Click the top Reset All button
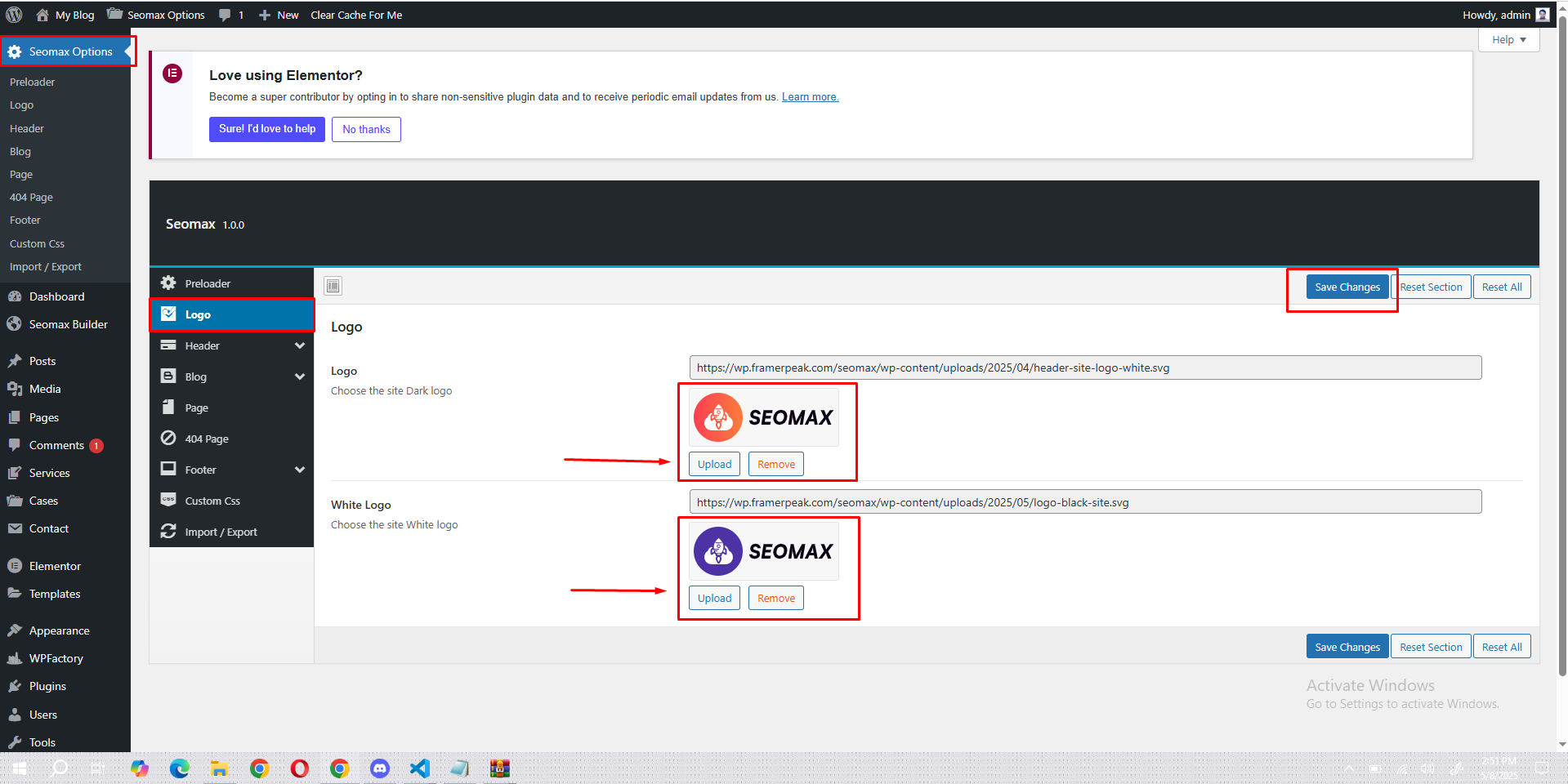The height and width of the screenshot is (784, 1568). pos(1502,287)
